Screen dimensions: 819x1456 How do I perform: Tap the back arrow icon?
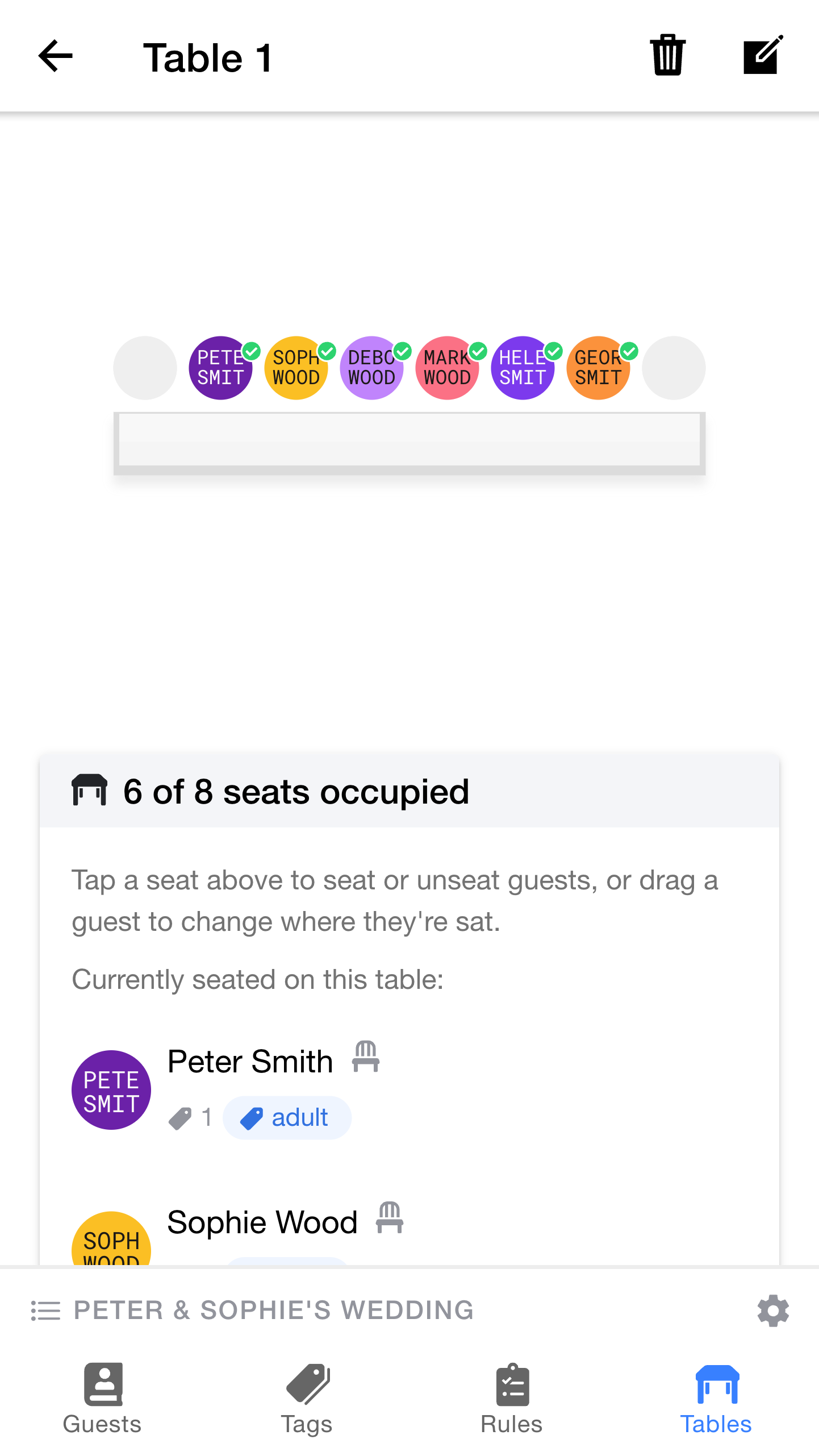click(x=56, y=56)
